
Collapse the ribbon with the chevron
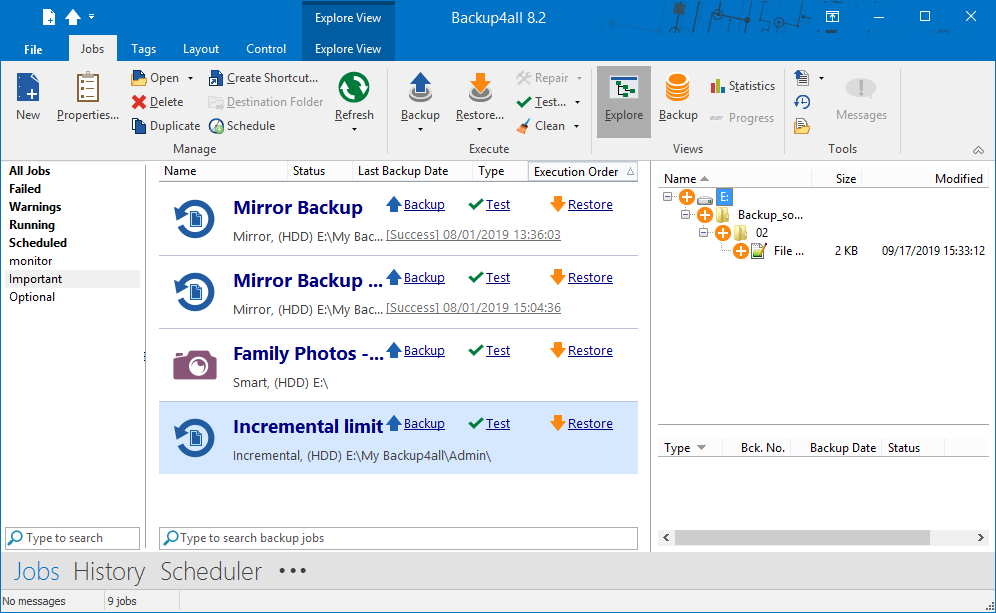click(978, 150)
